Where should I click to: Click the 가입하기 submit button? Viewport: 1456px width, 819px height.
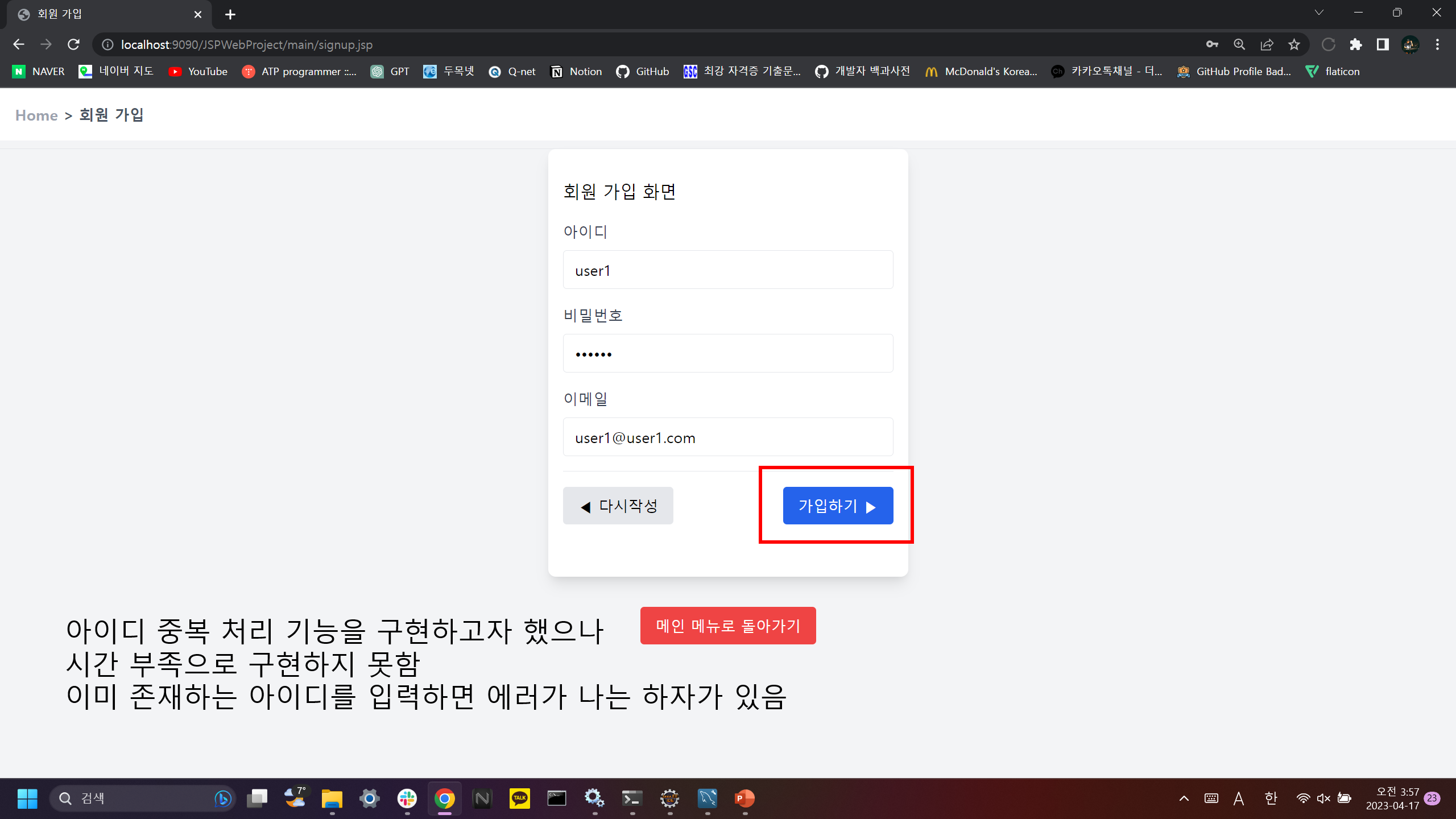pyautogui.click(x=837, y=506)
